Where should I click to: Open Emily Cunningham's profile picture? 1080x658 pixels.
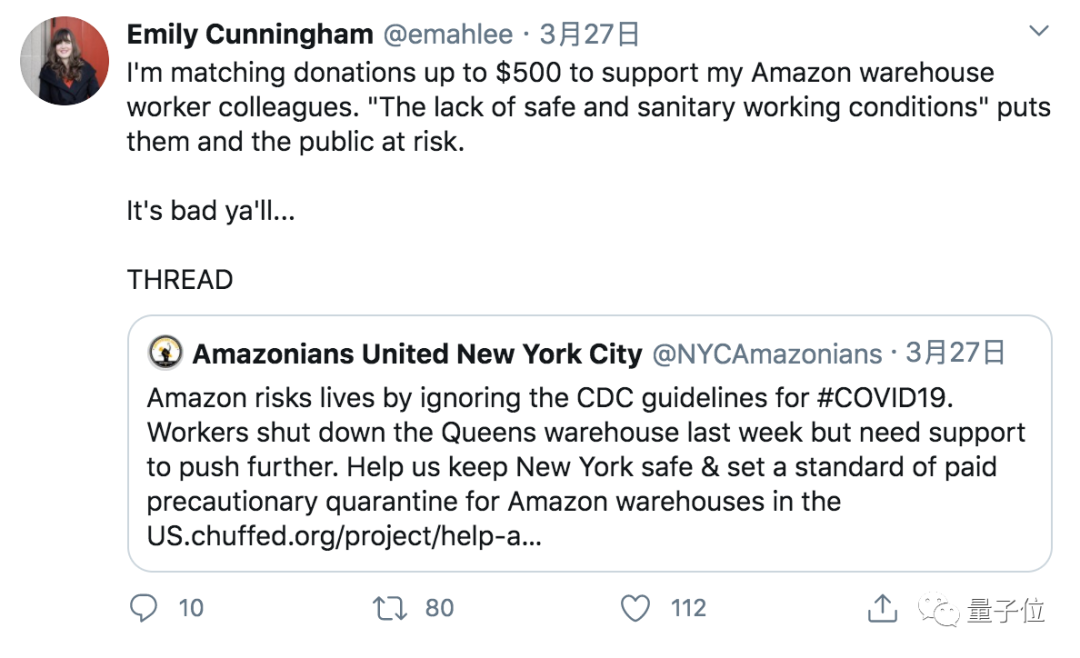[x=64, y=62]
